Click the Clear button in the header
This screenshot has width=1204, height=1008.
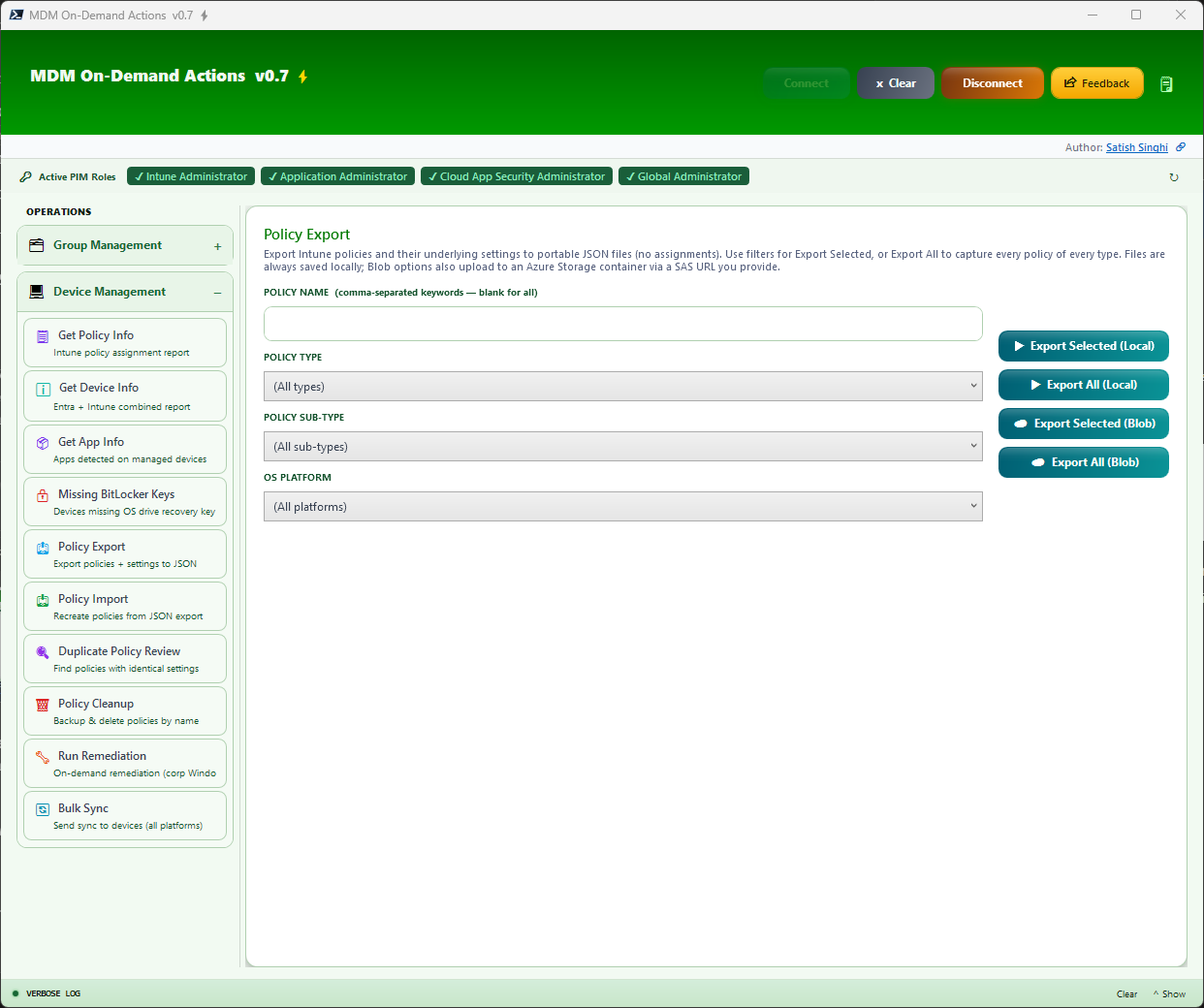pos(896,83)
